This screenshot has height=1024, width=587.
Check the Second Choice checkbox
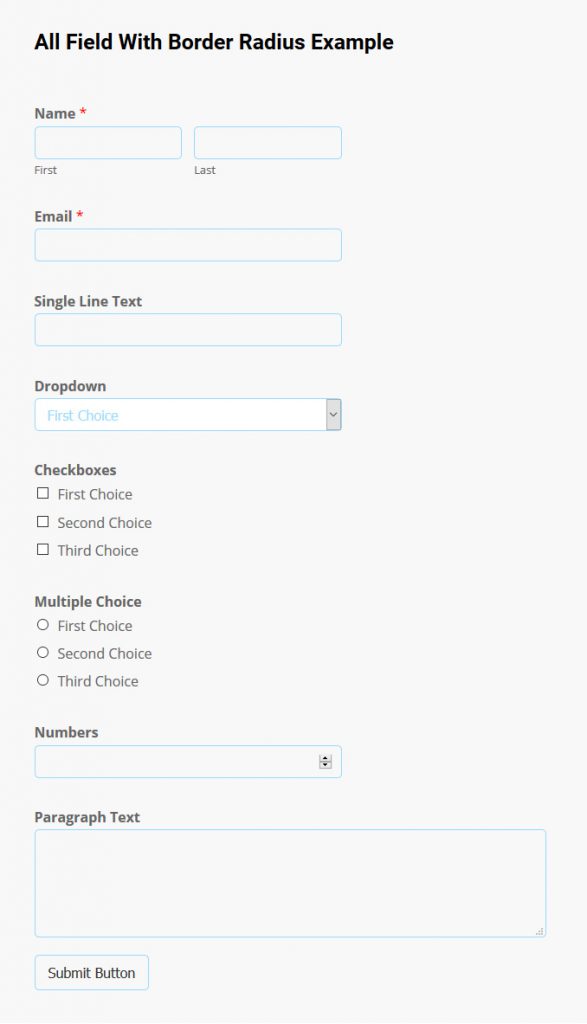(x=43, y=522)
